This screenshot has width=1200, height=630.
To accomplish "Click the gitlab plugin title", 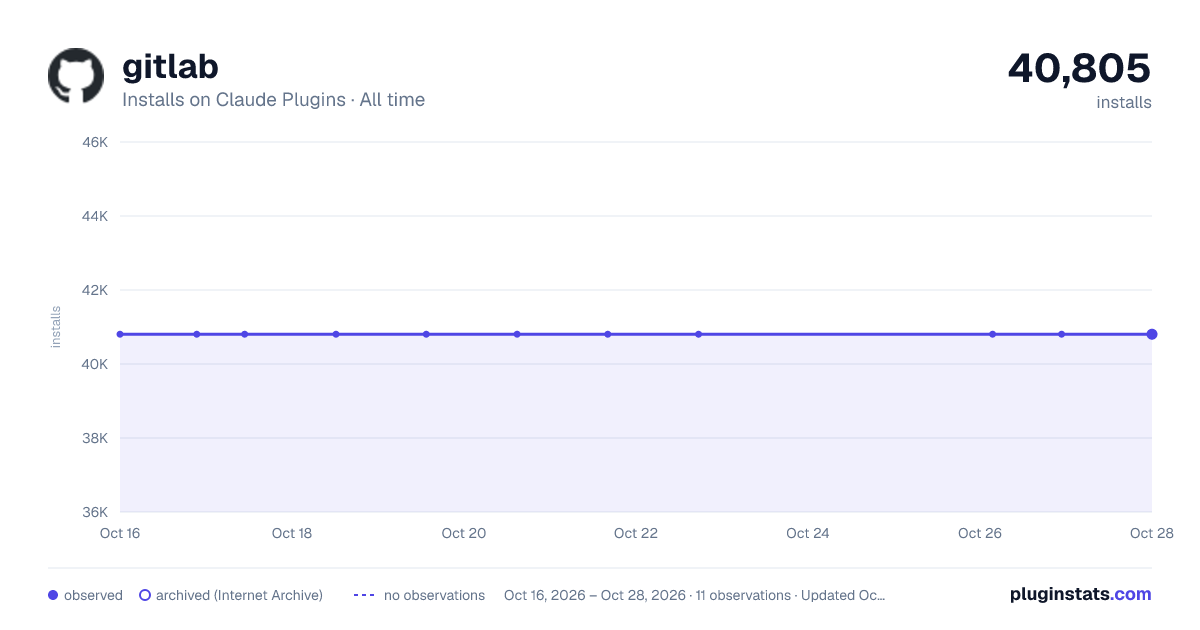I will coord(170,67).
